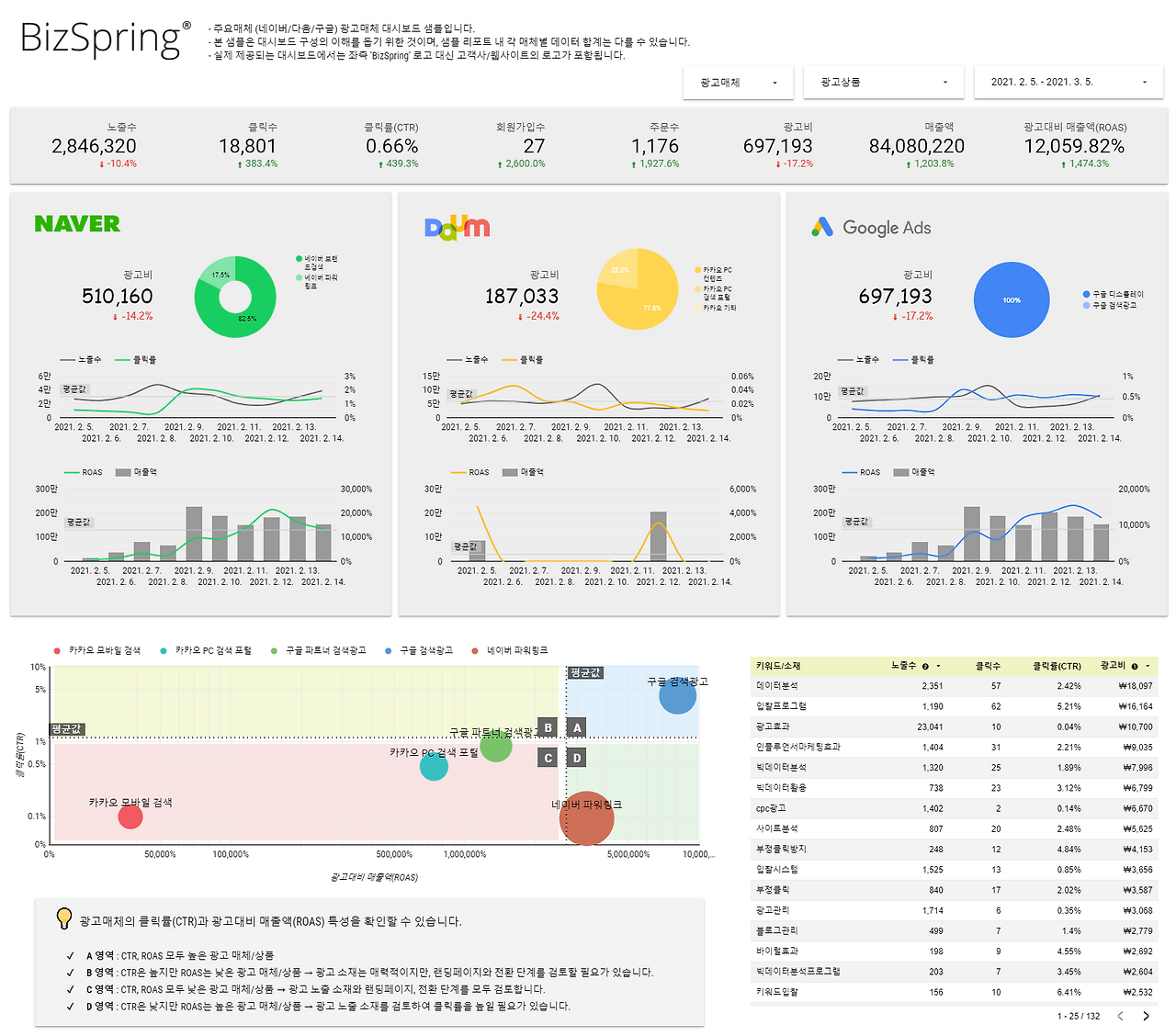Select the 광고효과 keyword row
This screenshot has width=1176, height=1036.
point(955,726)
